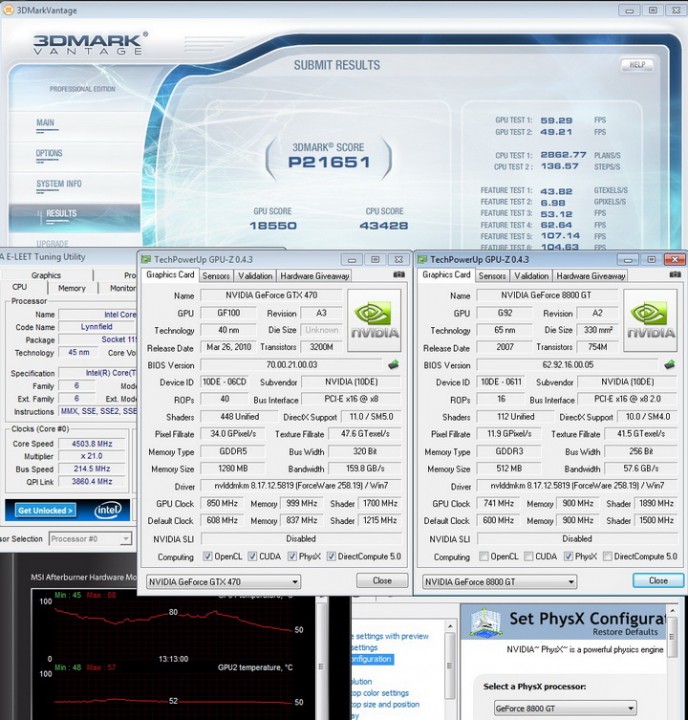Click Core Speed value 4503.8 MHz
The width and height of the screenshot is (688, 720).
coord(92,444)
